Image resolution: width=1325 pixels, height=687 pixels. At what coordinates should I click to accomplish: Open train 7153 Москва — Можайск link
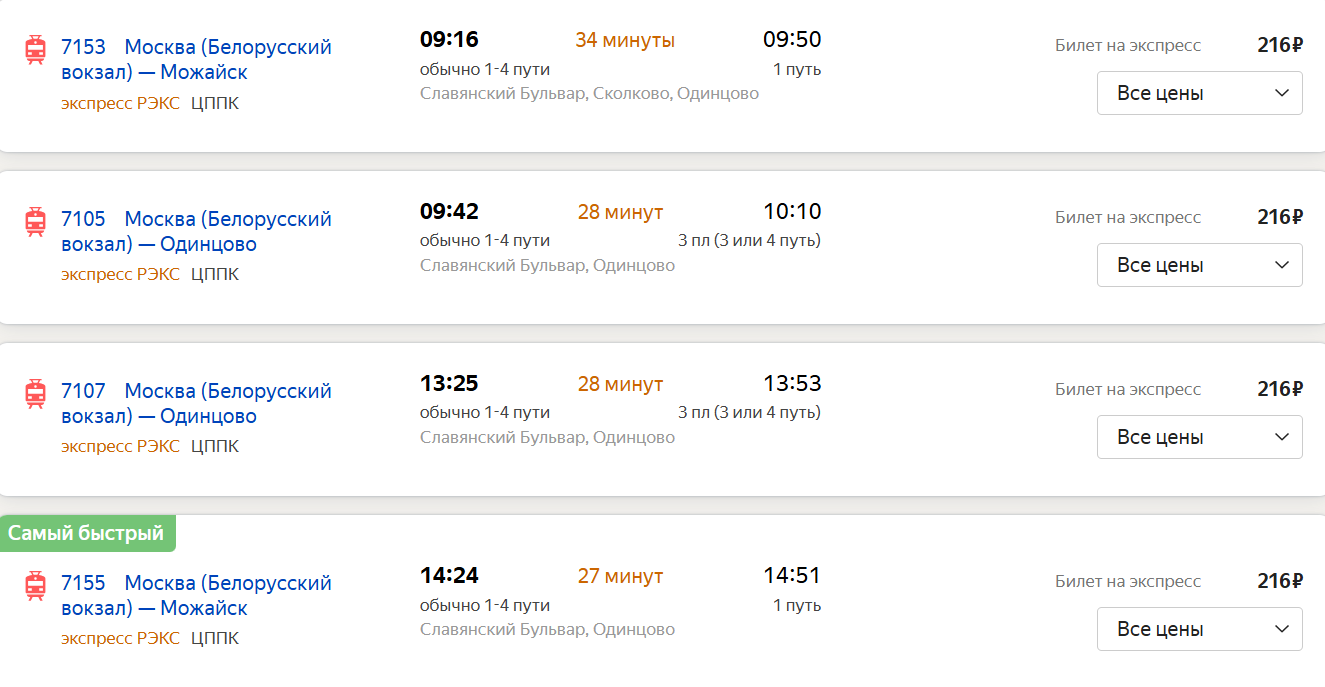pyautogui.click(x=196, y=59)
